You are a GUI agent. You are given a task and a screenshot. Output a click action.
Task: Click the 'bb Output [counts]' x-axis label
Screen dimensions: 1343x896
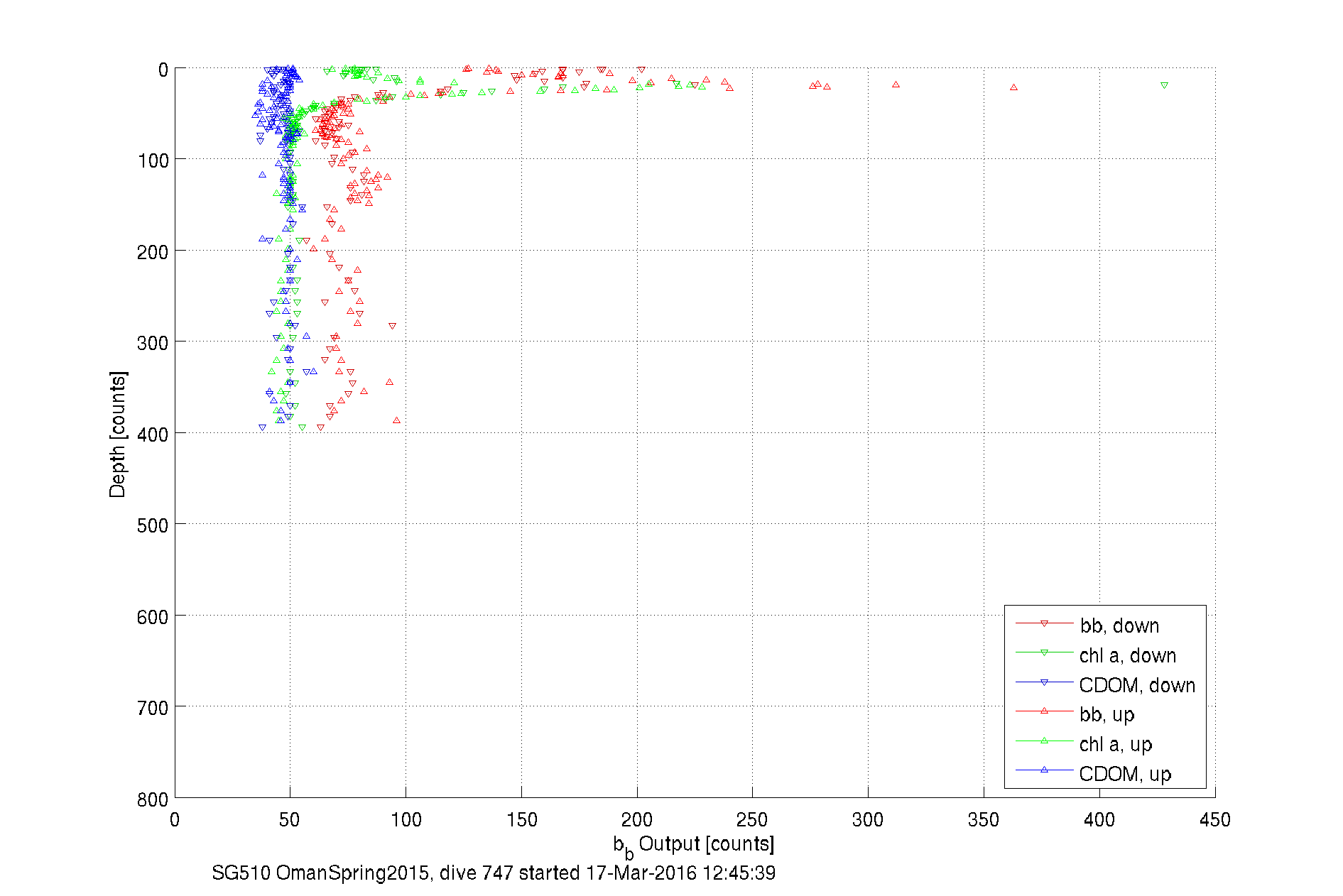pos(694,846)
